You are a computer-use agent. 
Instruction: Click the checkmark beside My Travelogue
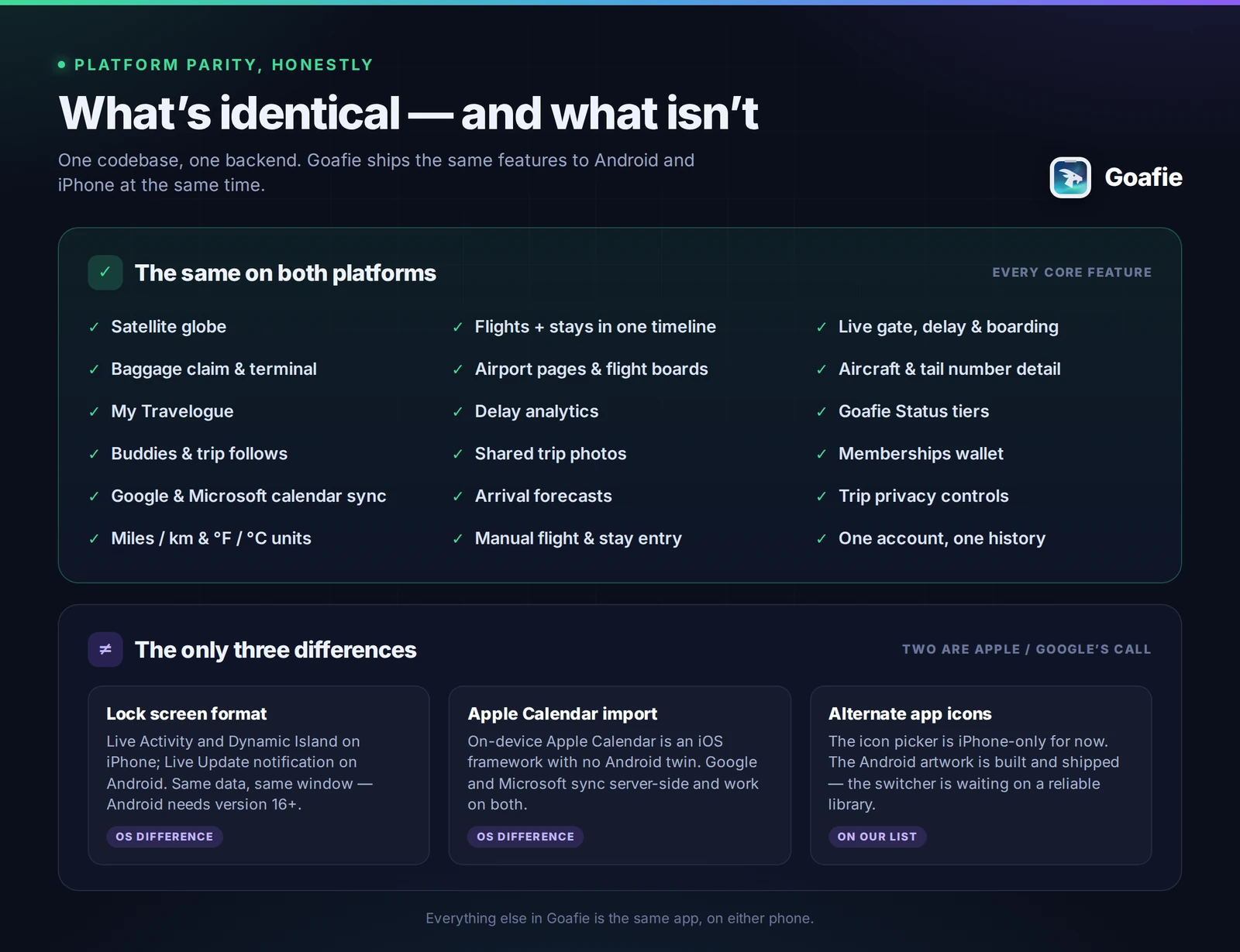click(x=94, y=411)
